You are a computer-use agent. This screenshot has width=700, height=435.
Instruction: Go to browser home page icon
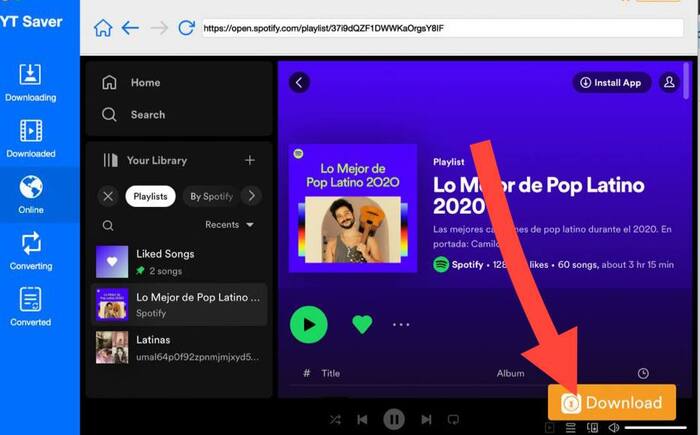pos(103,28)
